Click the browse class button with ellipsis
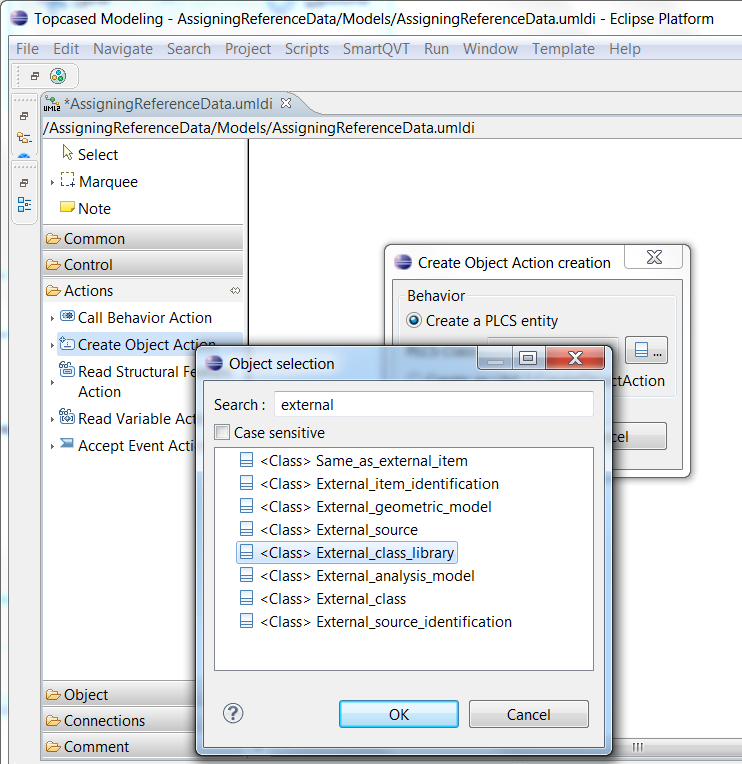Image resolution: width=742 pixels, height=764 pixels. (646, 350)
